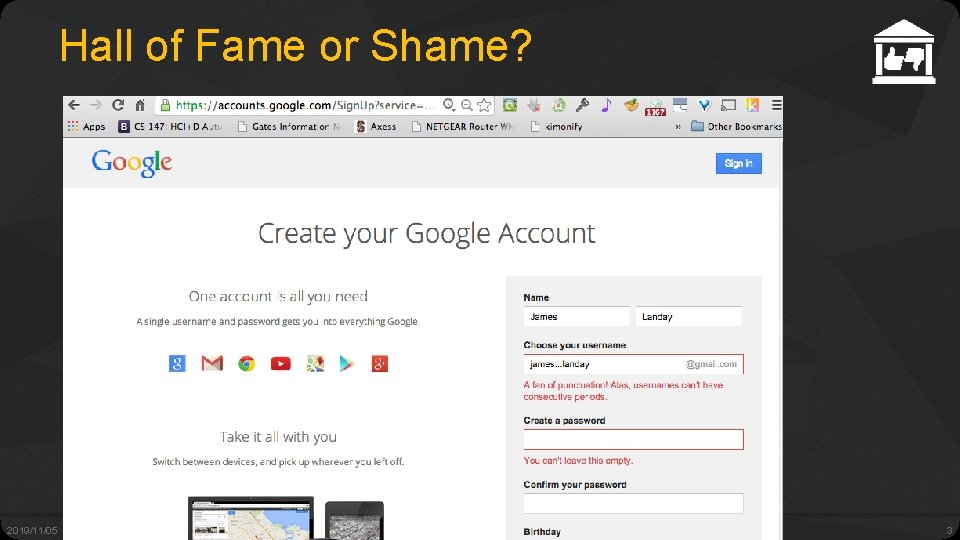Viewport: 960px width, 540px height.
Task: Click the 'Create your Google Account' heading
Action: click(x=427, y=233)
